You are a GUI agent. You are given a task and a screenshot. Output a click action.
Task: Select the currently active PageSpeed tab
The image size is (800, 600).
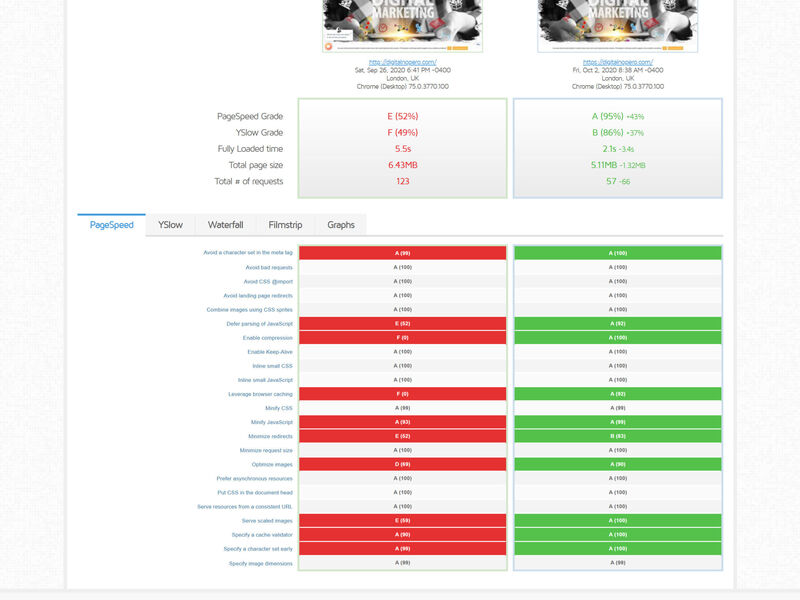pos(113,224)
